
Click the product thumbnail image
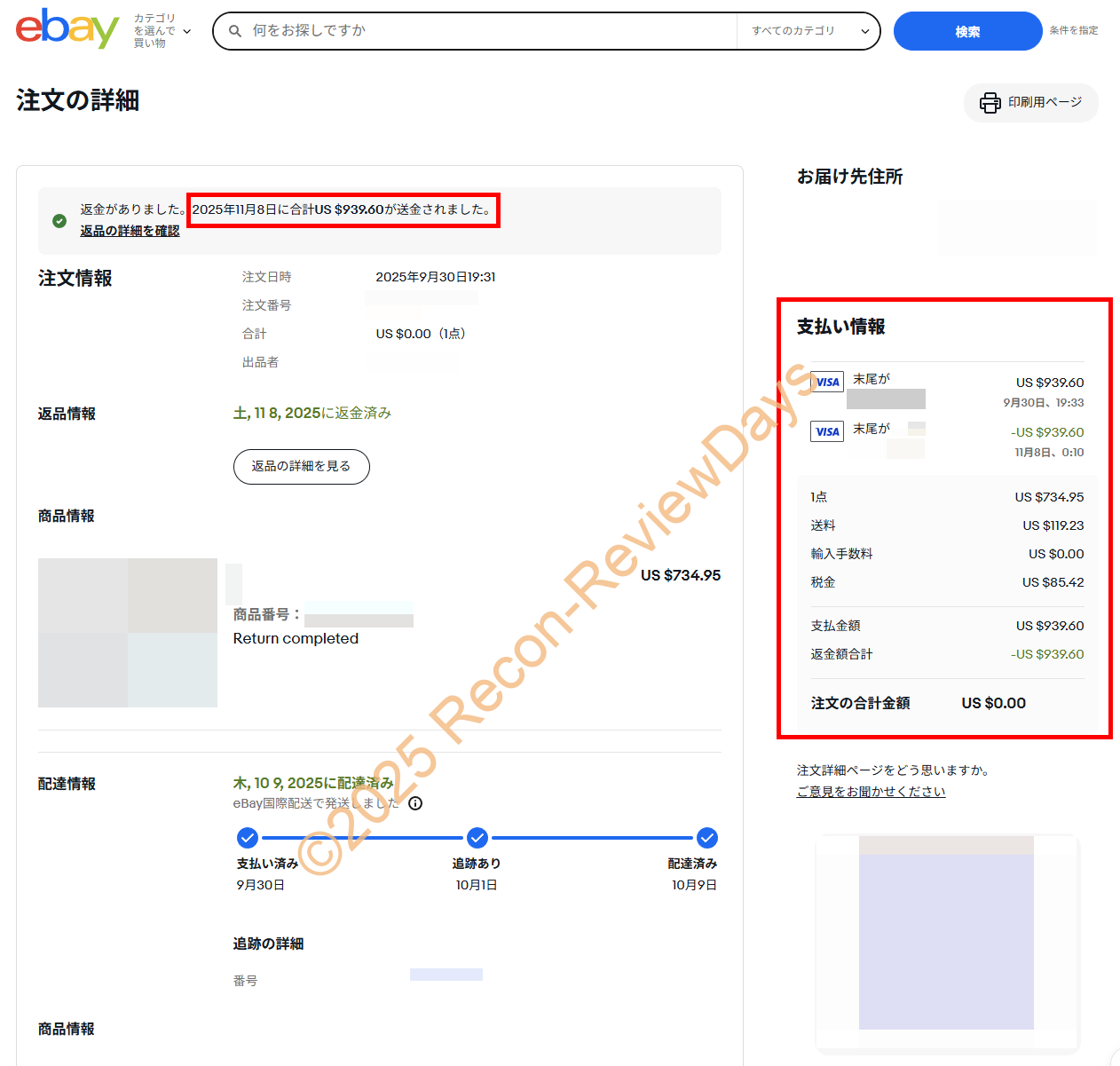[128, 633]
